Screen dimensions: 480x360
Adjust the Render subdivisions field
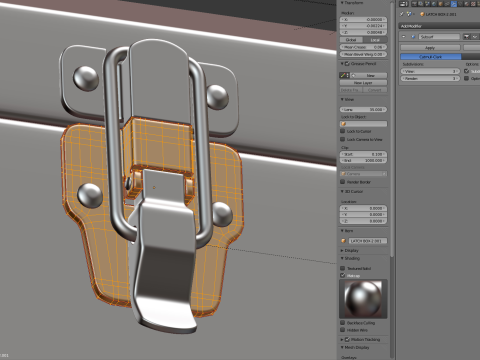(x=430, y=78)
